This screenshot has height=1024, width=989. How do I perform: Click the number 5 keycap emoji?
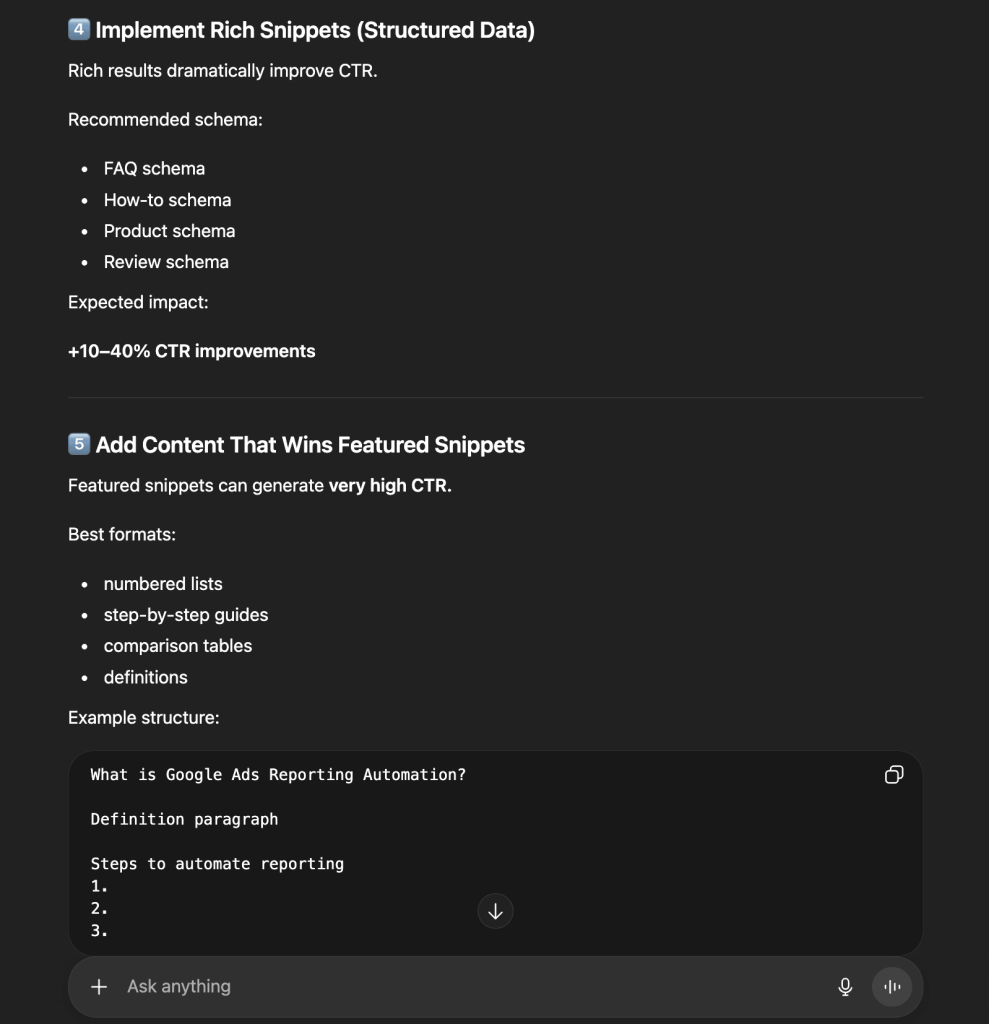[79, 445]
